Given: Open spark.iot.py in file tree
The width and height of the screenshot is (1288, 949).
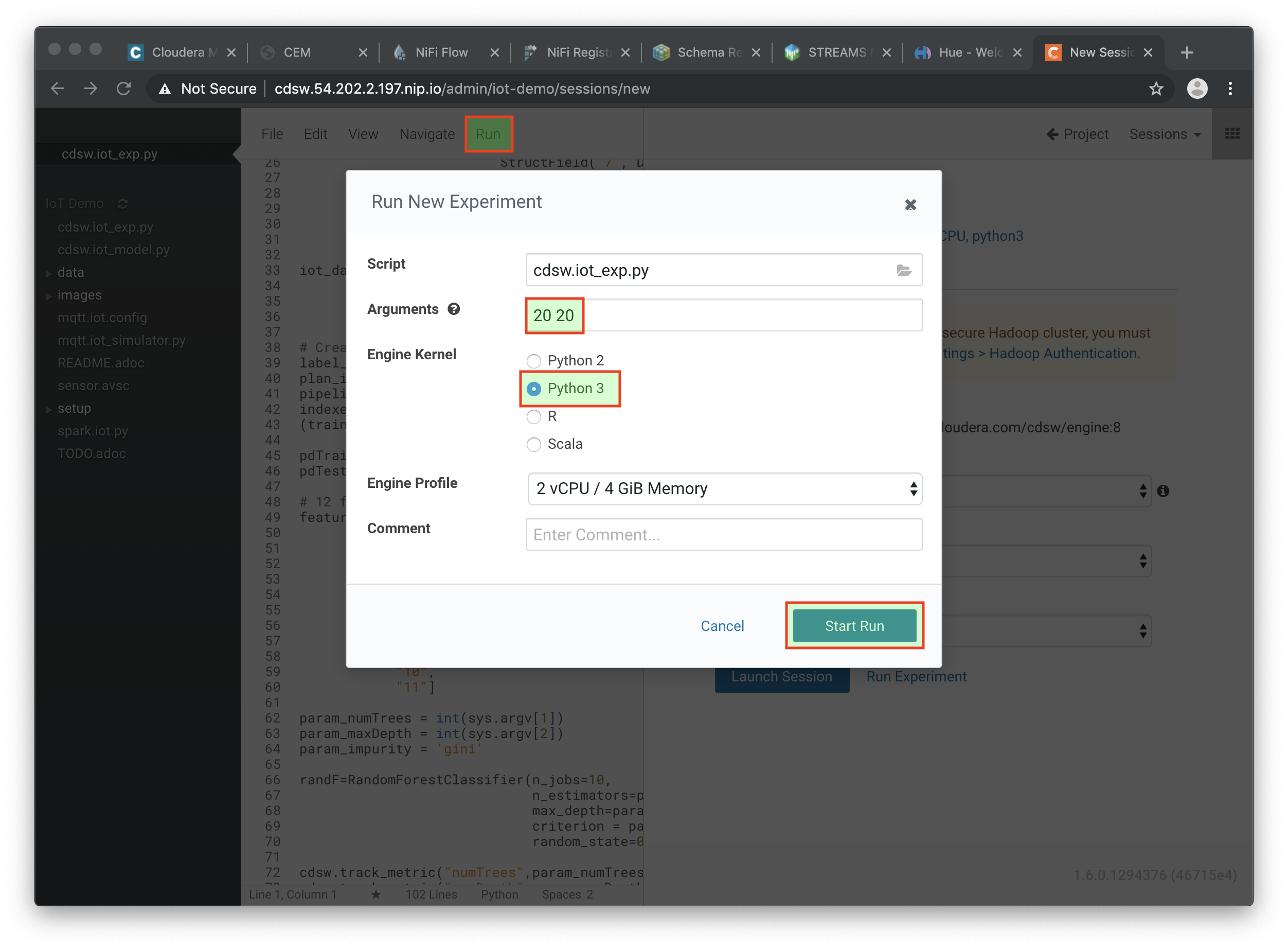Looking at the screenshot, I should 93,431.
